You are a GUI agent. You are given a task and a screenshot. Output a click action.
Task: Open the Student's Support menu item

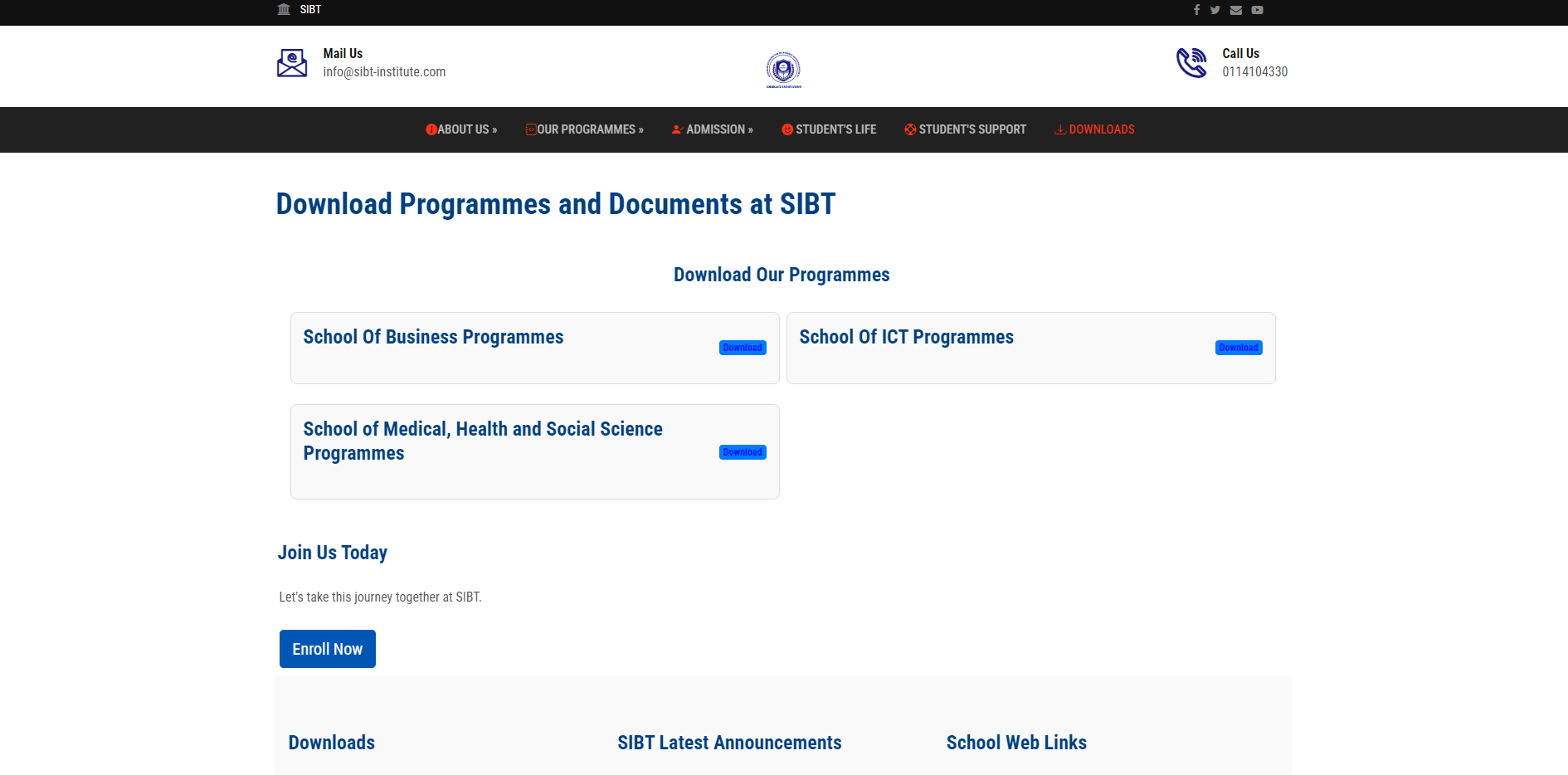coord(965,129)
